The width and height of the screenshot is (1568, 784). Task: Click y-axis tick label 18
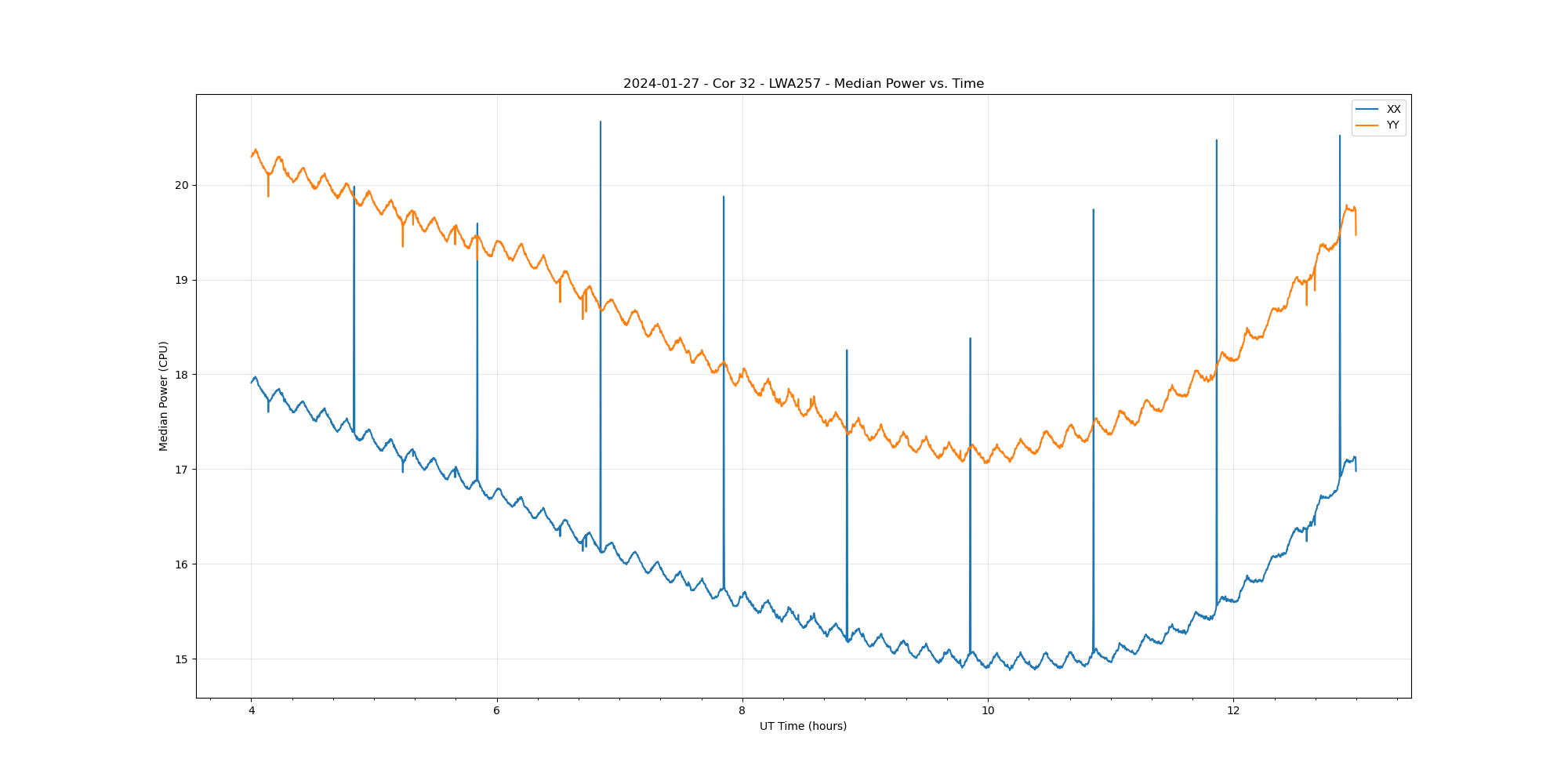pyautogui.click(x=182, y=375)
